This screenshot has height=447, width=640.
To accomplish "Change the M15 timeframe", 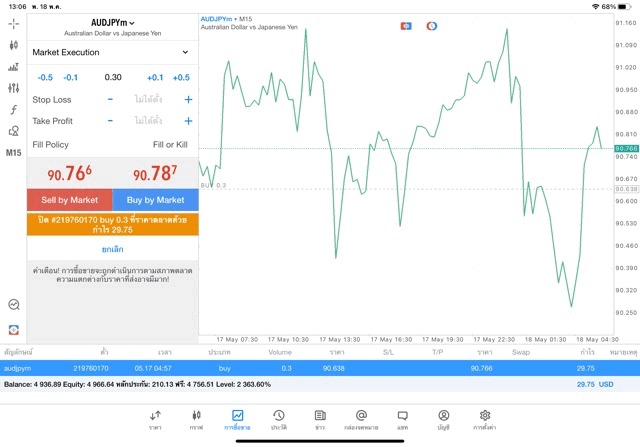I will tap(13, 153).
